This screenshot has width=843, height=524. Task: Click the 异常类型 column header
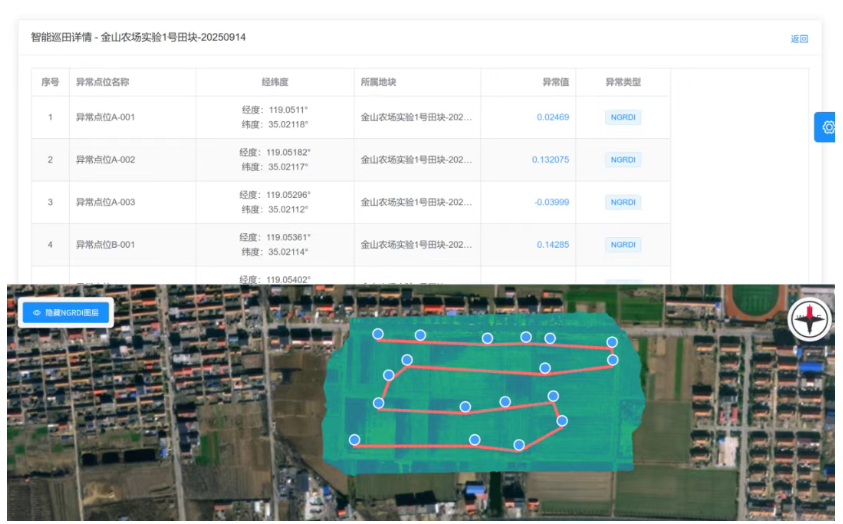point(623,82)
